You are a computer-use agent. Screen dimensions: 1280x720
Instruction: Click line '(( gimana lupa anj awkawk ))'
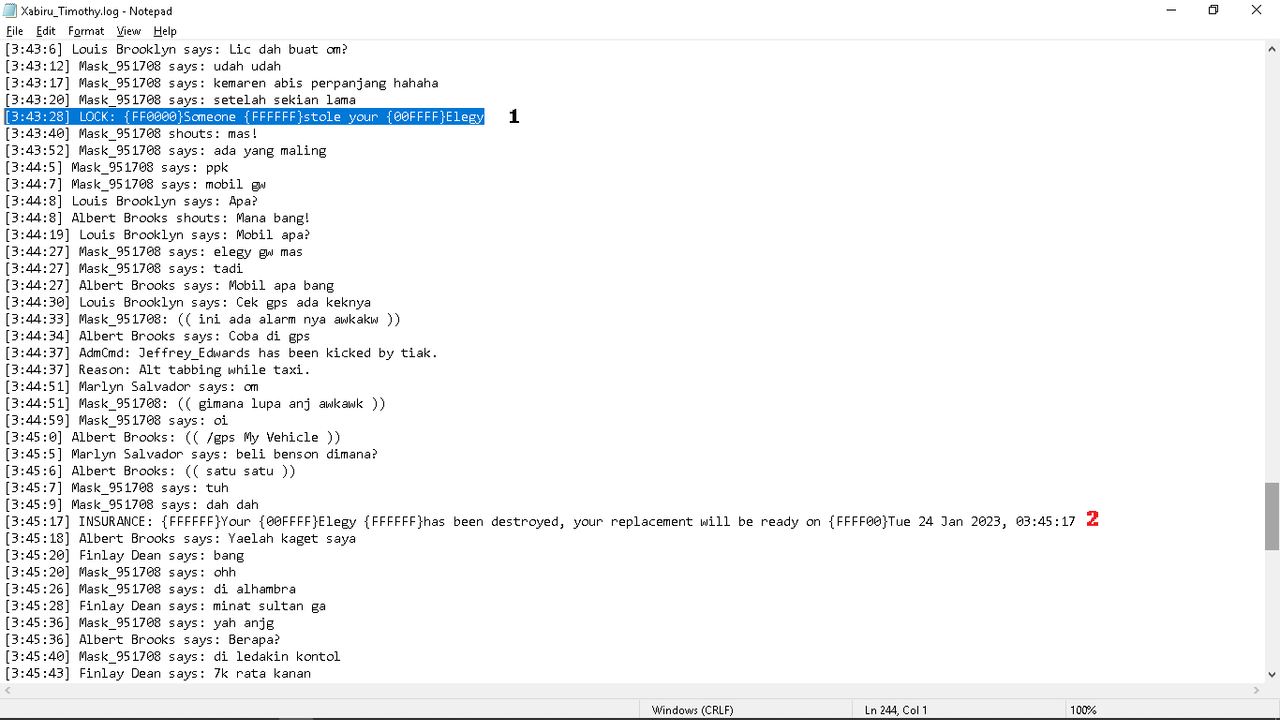195,404
